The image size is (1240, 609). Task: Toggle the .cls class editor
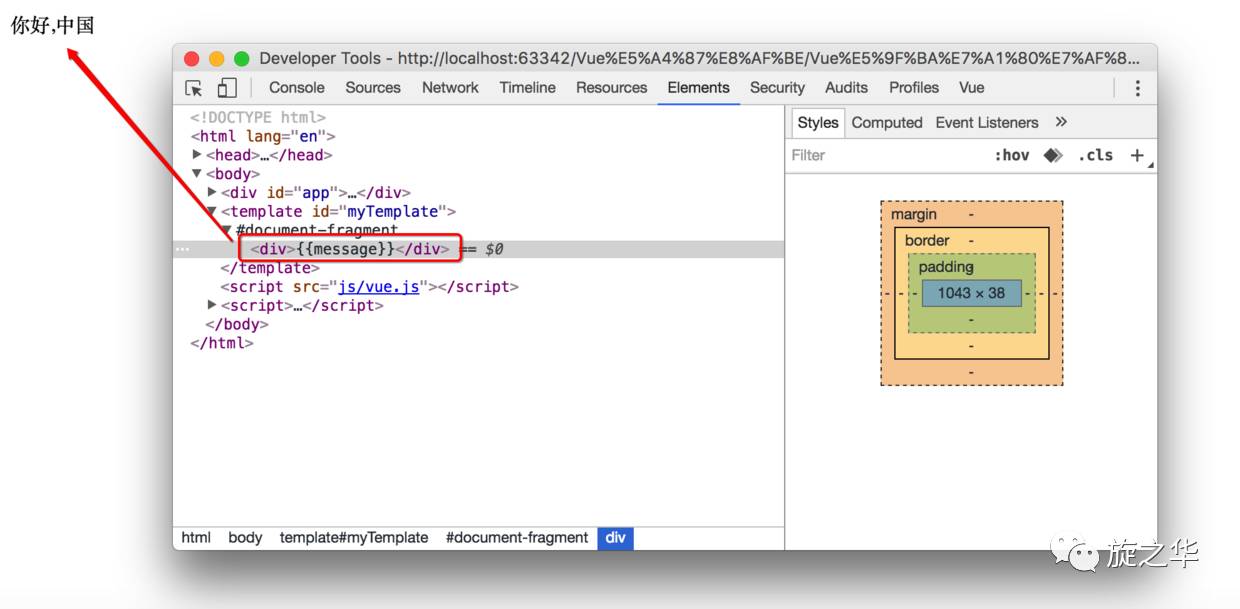coord(1095,155)
